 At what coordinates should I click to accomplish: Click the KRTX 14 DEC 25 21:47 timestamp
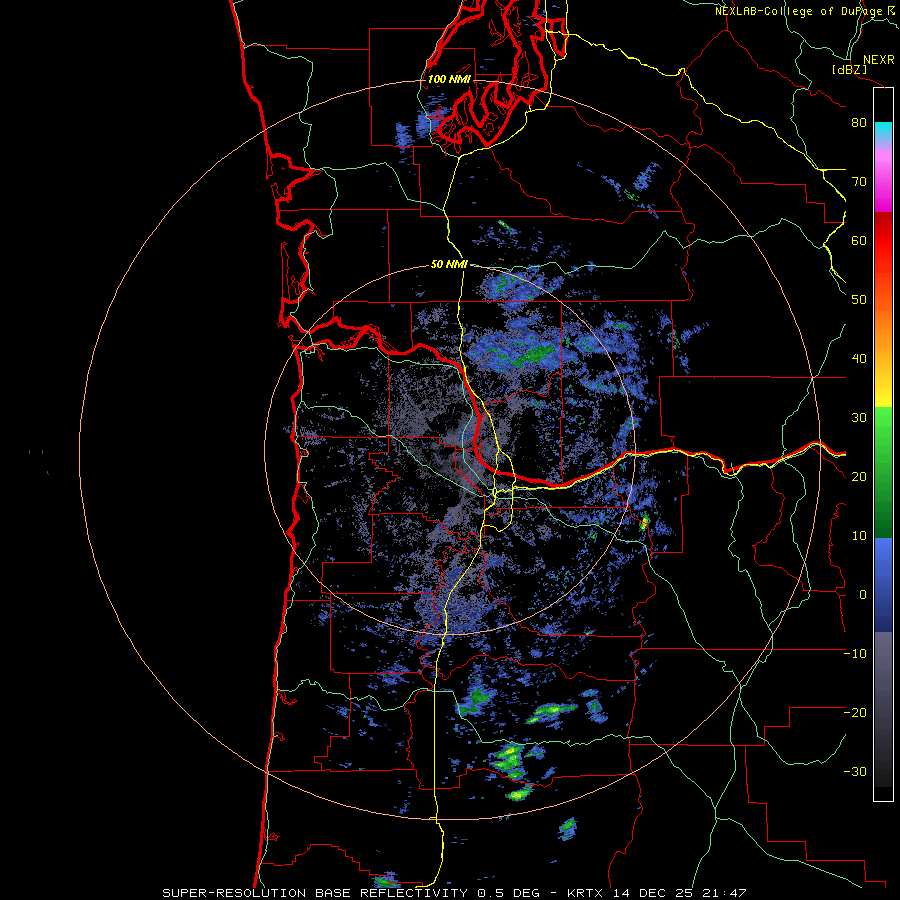657,893
